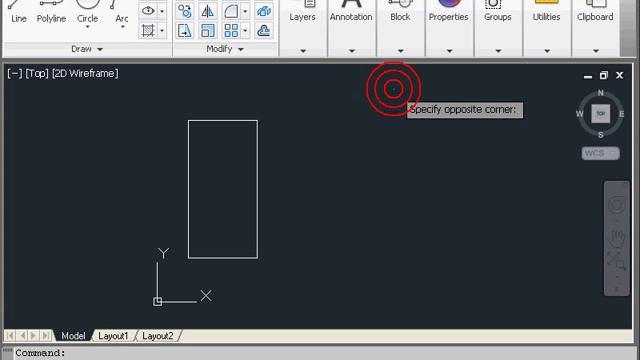
Task: Expand arrow under Block panel
Action: 400,51
